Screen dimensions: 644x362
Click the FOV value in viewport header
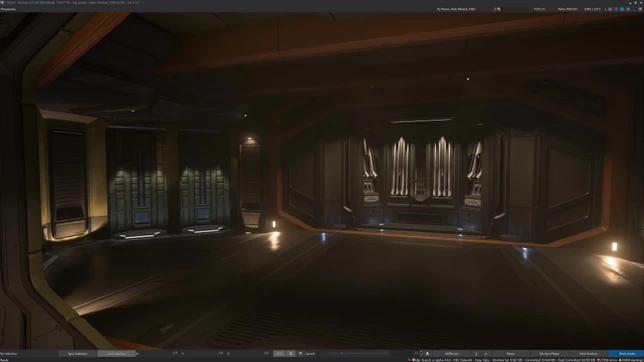coord(539,9)
